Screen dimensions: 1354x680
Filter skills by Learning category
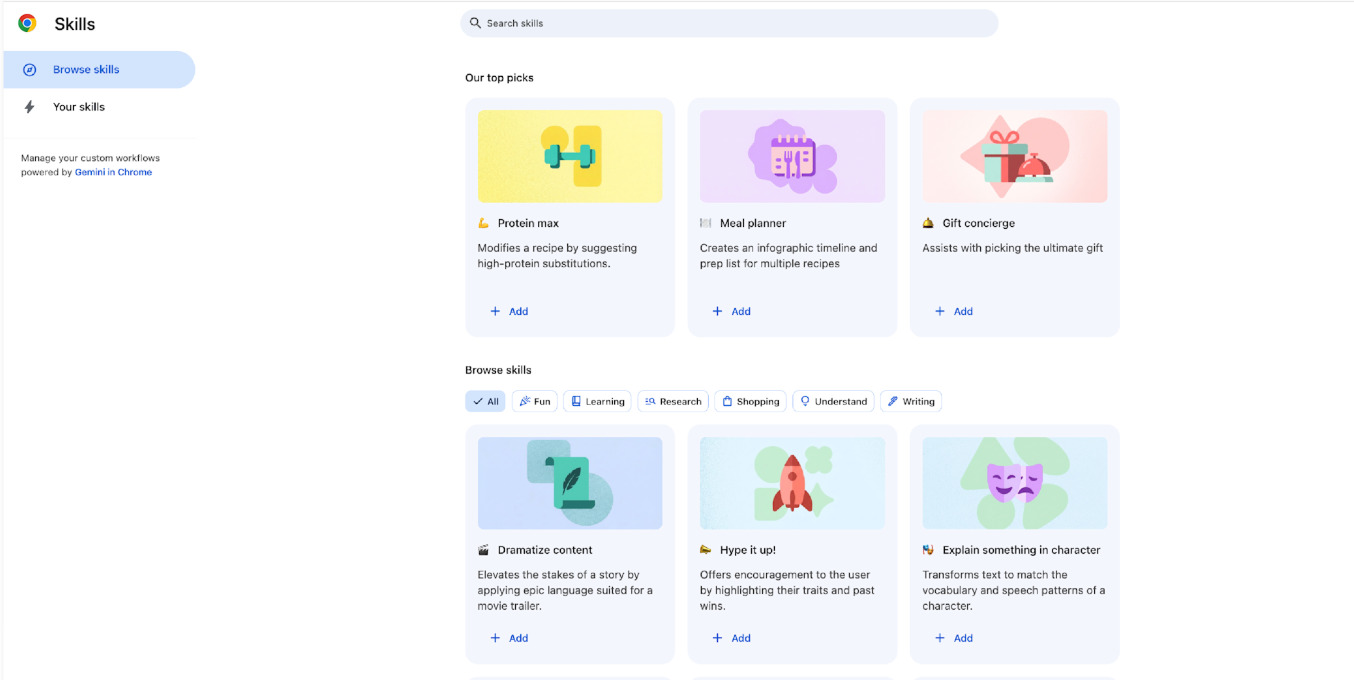pos(597,402)
